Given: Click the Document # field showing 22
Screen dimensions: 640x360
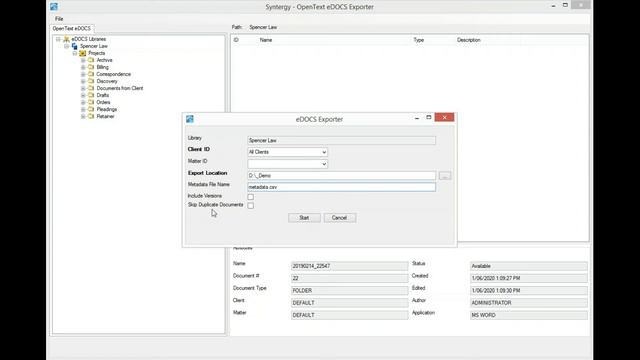Looking at the screenshot, I should tap(349, 278).
